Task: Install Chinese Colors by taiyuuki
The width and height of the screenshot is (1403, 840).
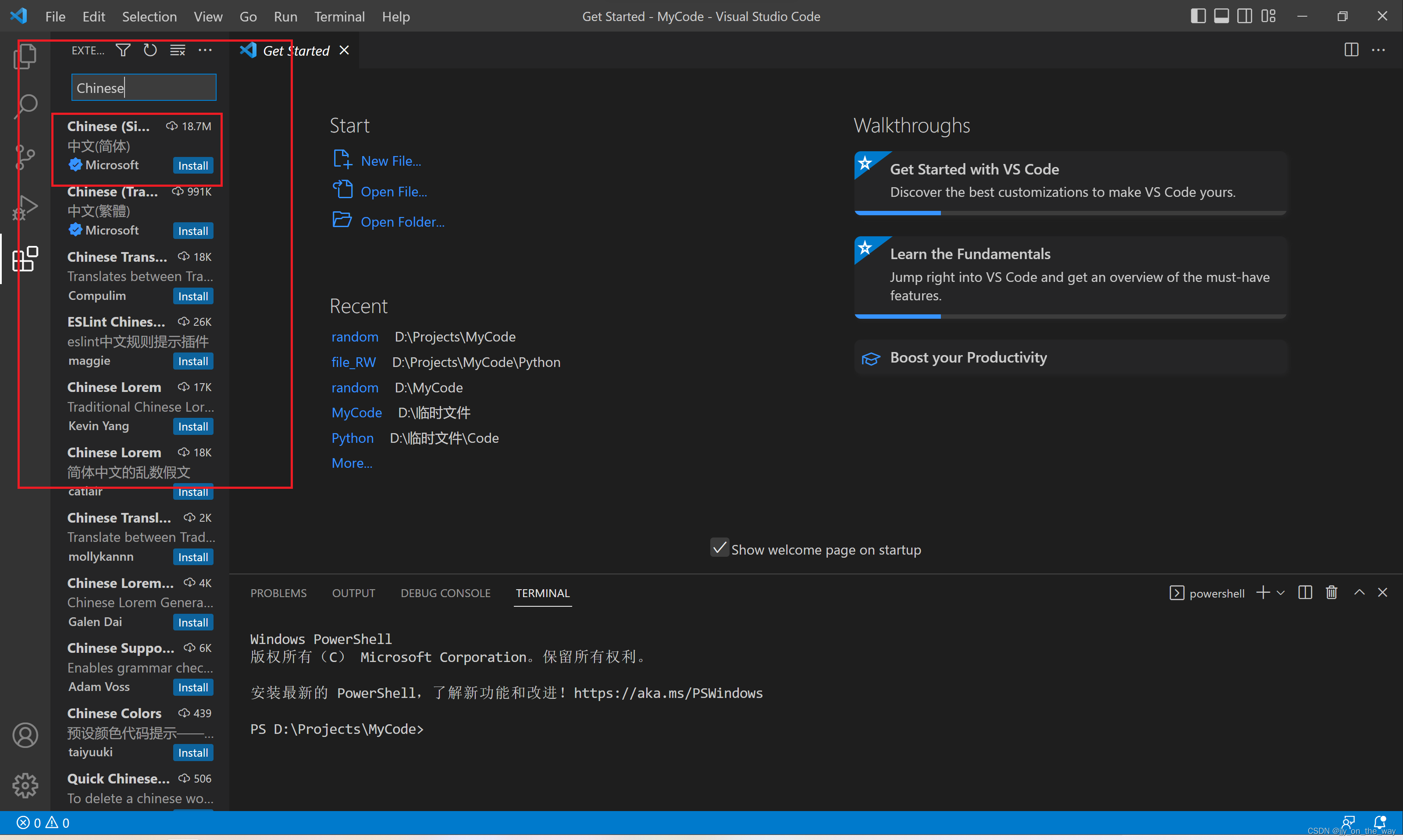Action: click(x=193, y=752)
